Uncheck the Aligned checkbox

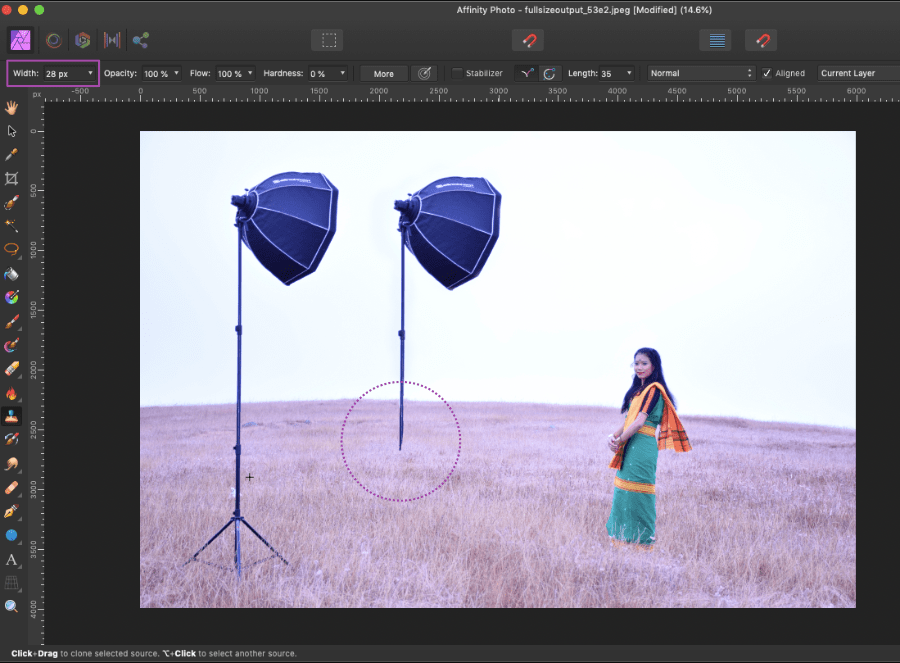(767, 73)
